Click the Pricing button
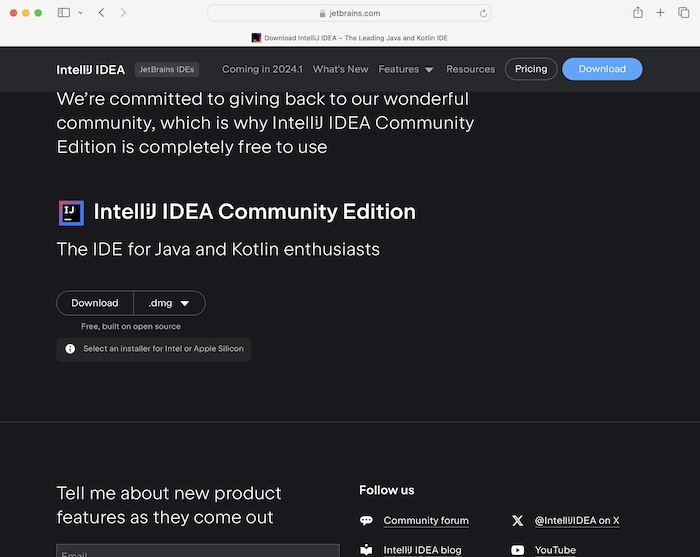 pos(531,69)
